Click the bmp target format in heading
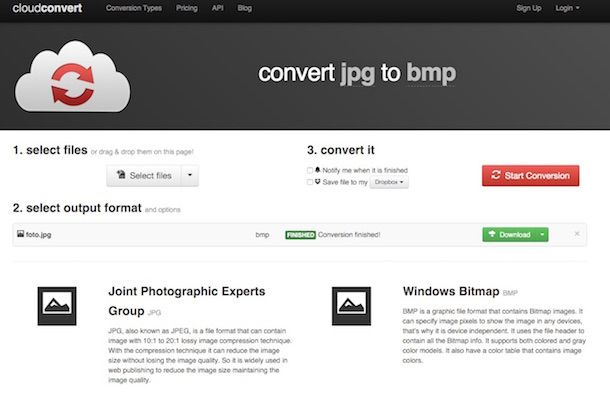Image resolution: width=610 pixels, height=402 pixels. coord(431,73)
